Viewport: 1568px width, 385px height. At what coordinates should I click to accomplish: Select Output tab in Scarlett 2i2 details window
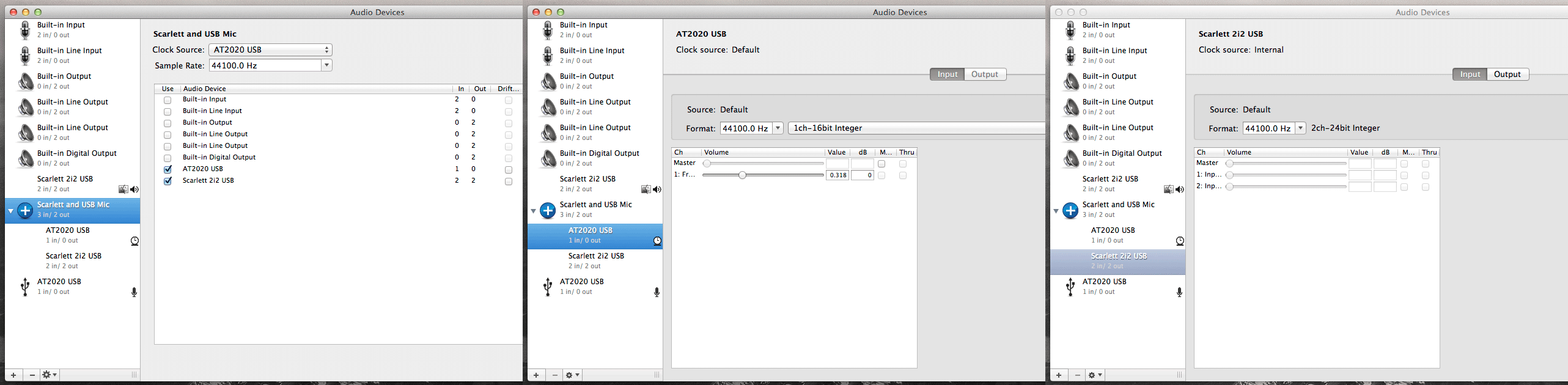click(x=1507, y=74)
